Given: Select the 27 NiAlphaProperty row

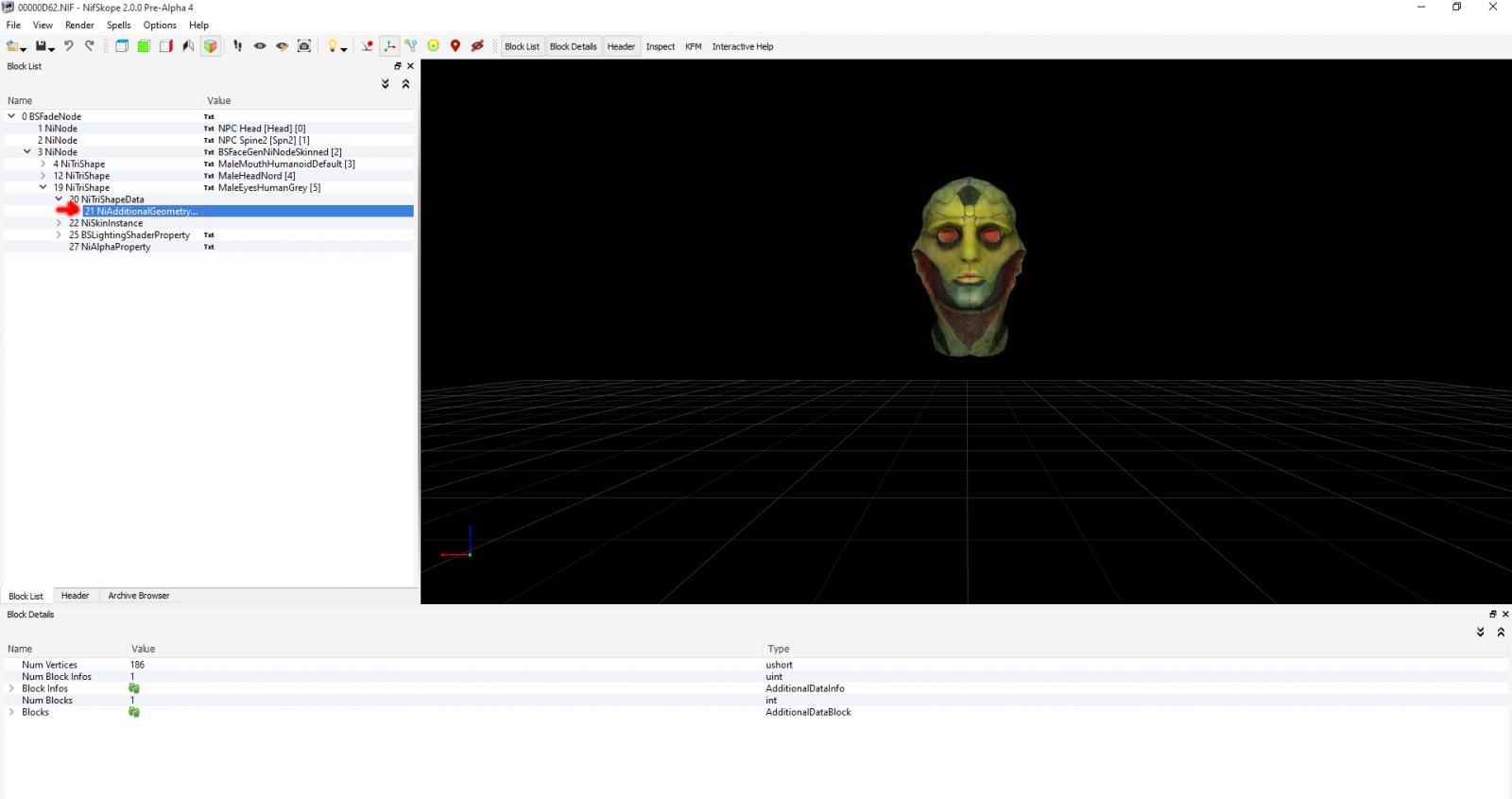Looking at the screenshot, I should pyautogui.click(x=209, y=247).
